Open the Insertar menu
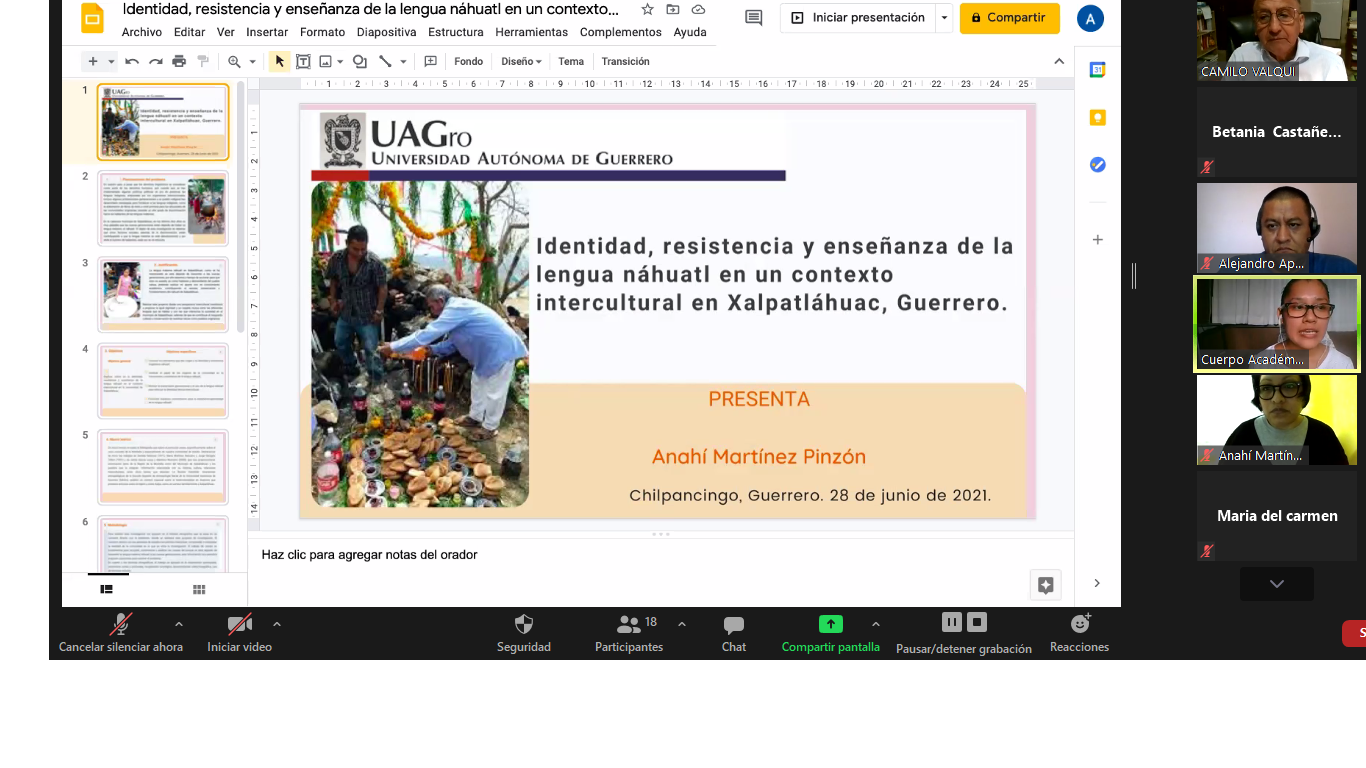Image resolution: width=1366 pixels, height=768 pixels. pos(267,32)
